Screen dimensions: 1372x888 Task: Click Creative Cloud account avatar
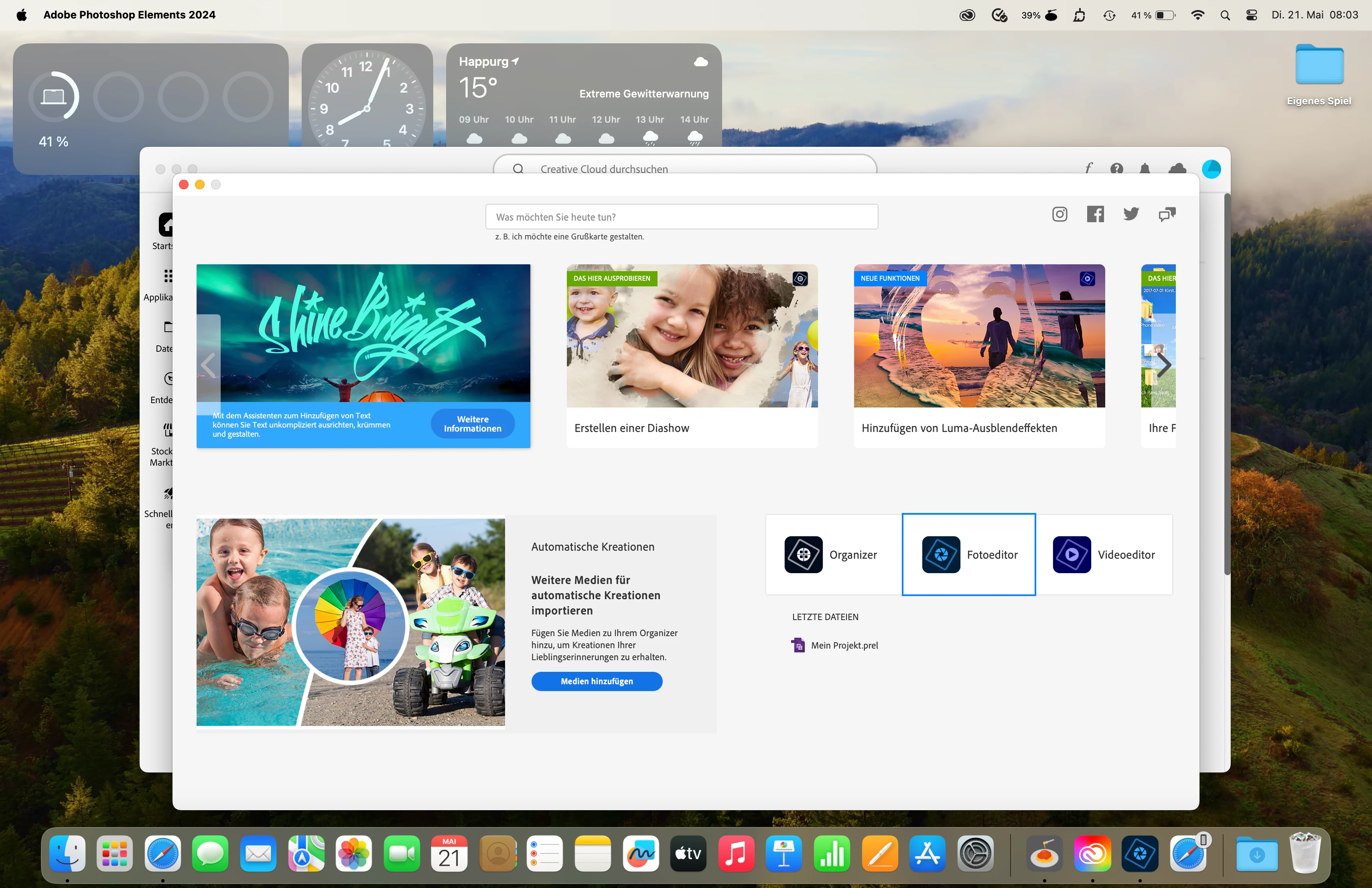point(1211,169)
